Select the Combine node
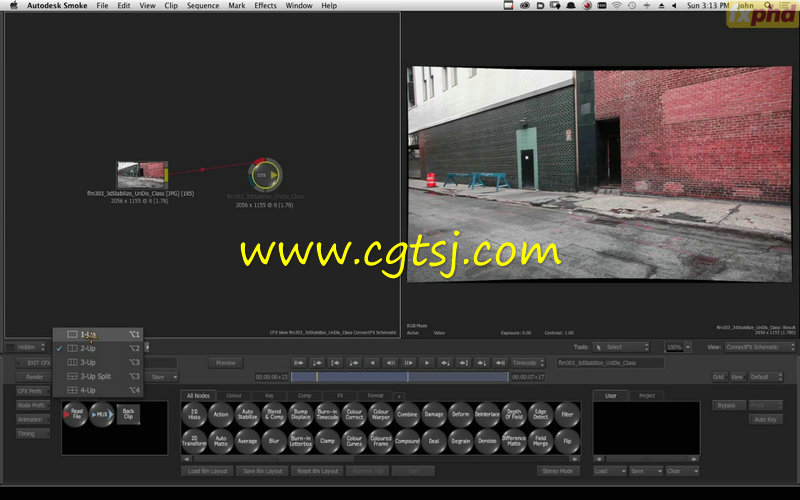800x500 pixels. (407, 414)
